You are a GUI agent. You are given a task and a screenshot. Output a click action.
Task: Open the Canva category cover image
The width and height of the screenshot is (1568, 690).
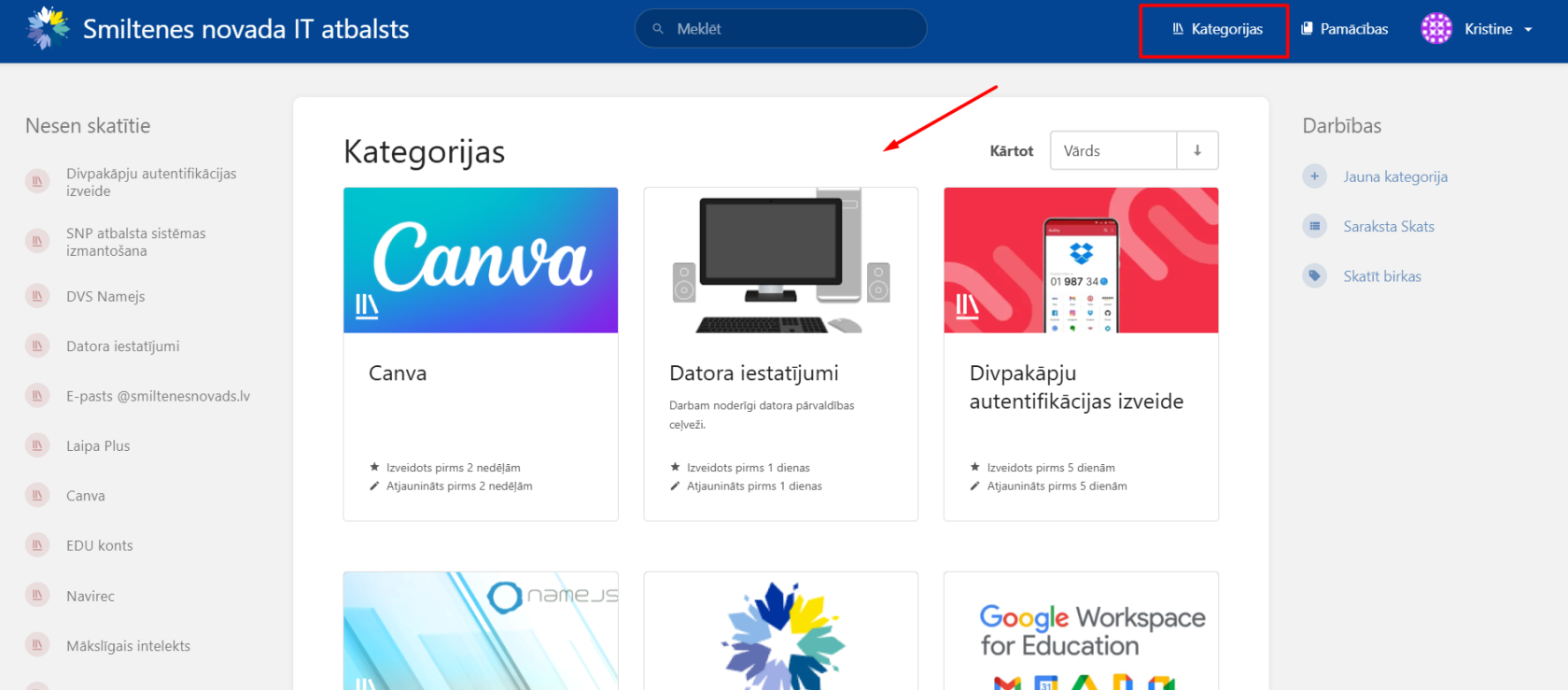click(481, 261)
